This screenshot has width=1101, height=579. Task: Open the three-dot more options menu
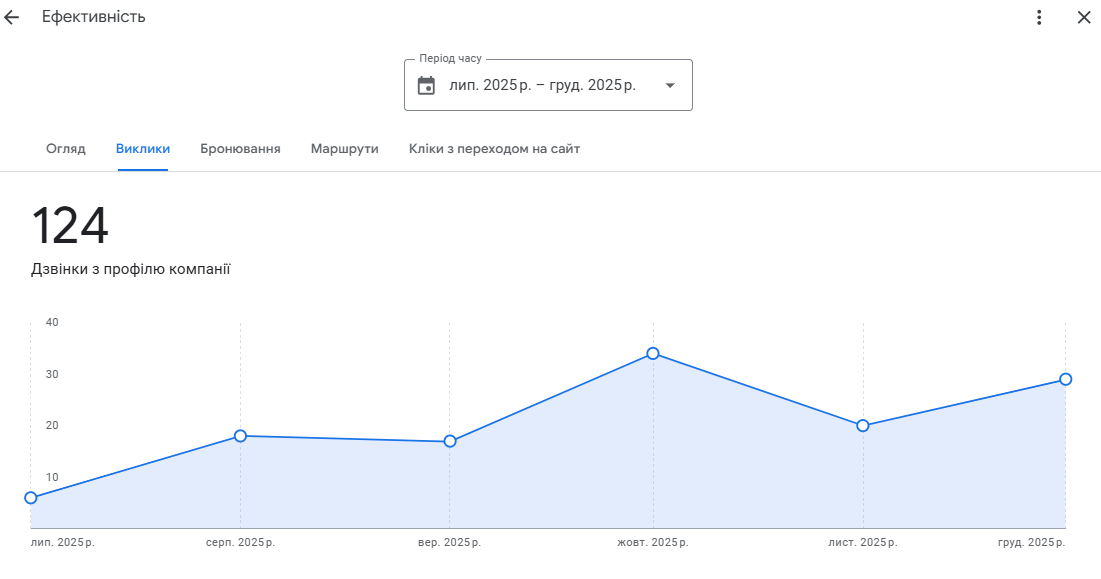(1039, 17)
